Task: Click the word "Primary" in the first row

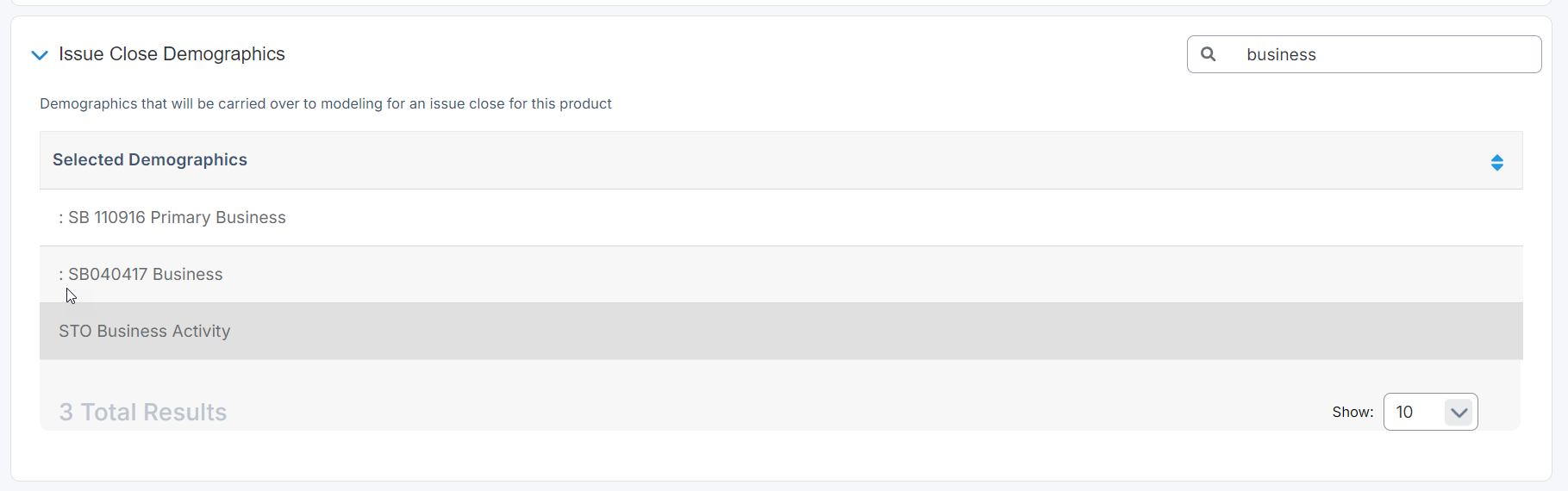Action: coord(180,218)
